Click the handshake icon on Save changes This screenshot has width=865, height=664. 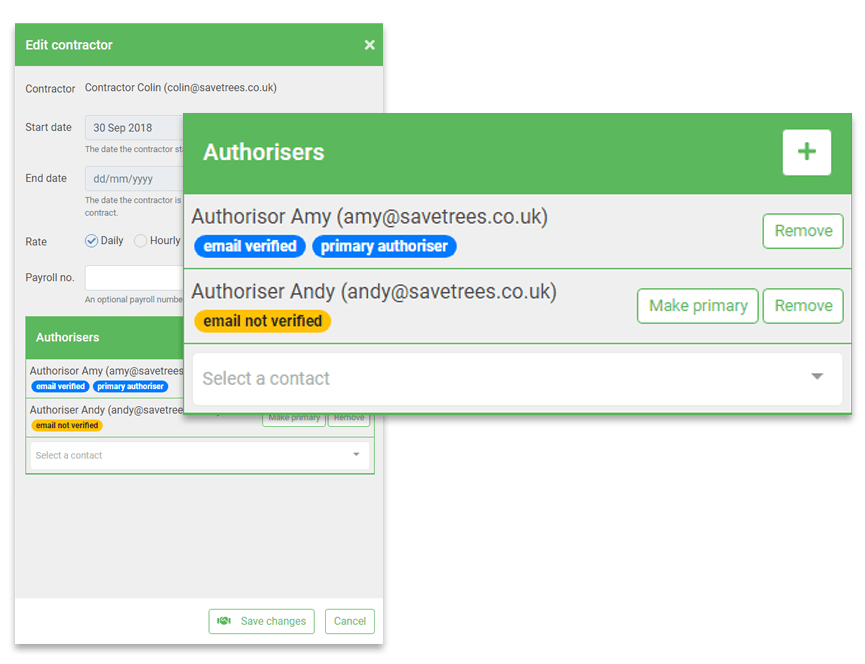(224, 621)
